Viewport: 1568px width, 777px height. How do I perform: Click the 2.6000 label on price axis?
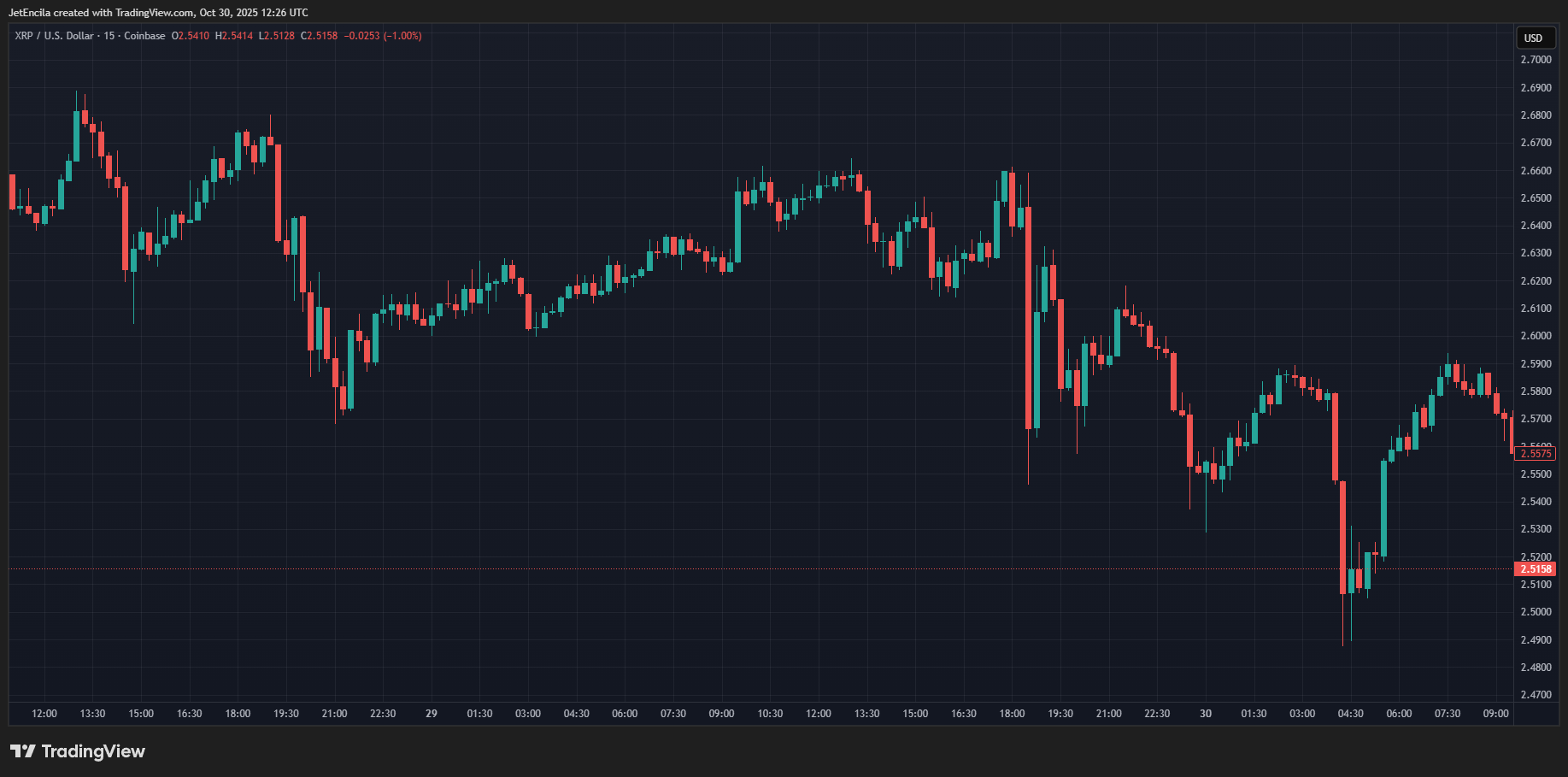click(1536, 336)
